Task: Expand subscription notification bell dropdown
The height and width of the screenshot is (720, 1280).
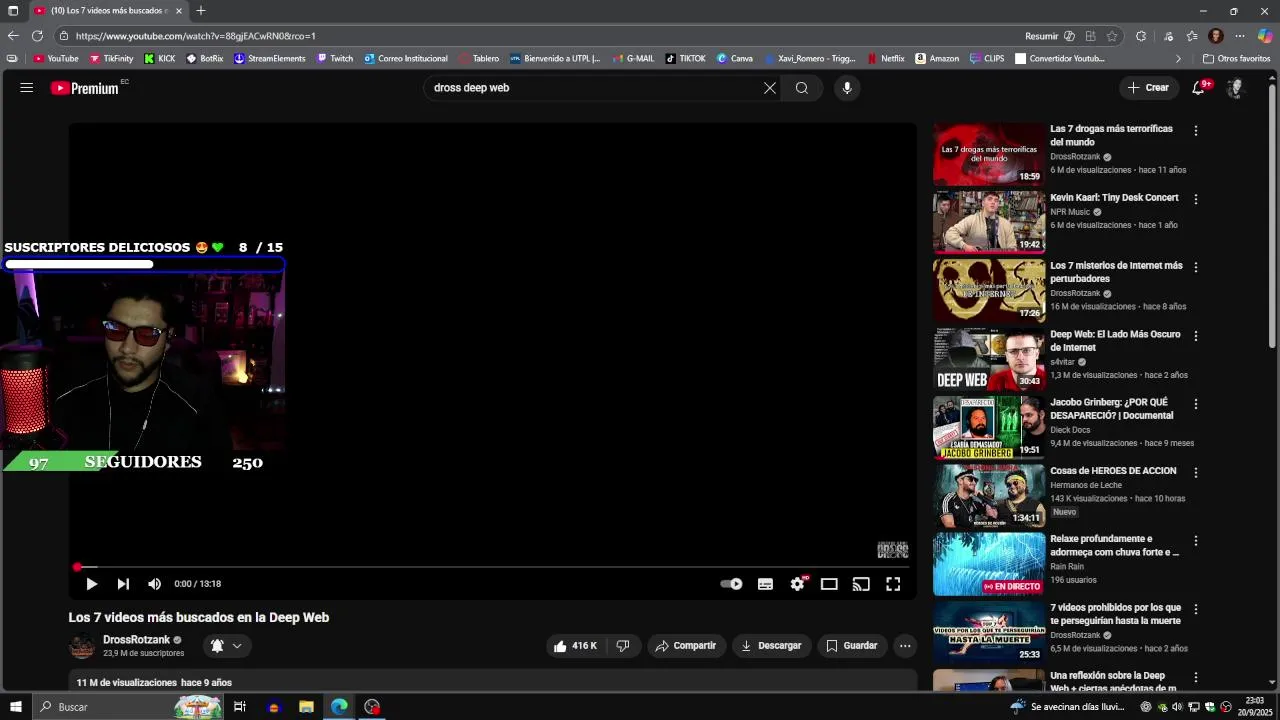Action: (227, 646)
